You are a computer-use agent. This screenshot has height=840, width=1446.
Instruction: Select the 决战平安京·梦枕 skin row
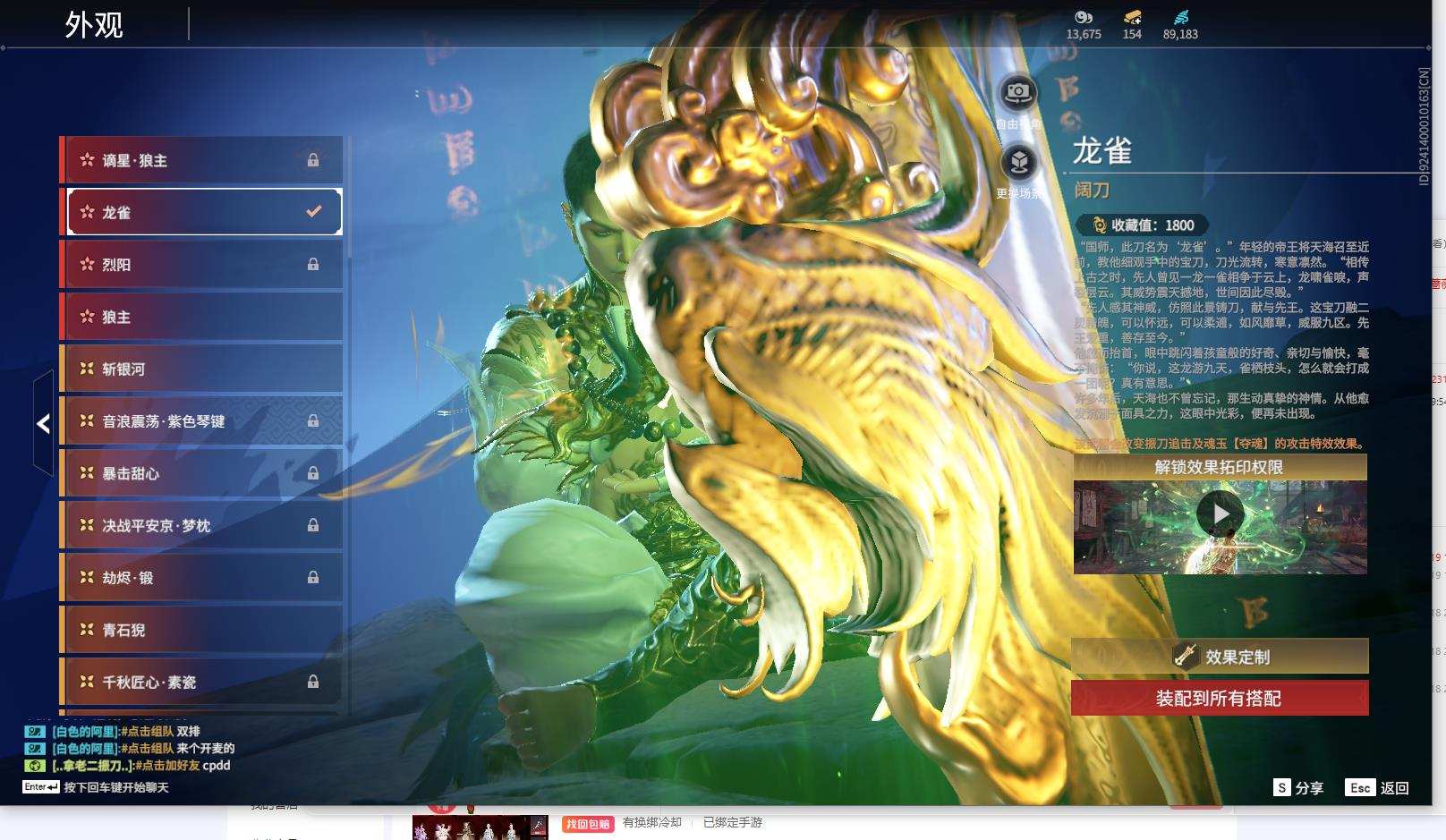point(202,525)
